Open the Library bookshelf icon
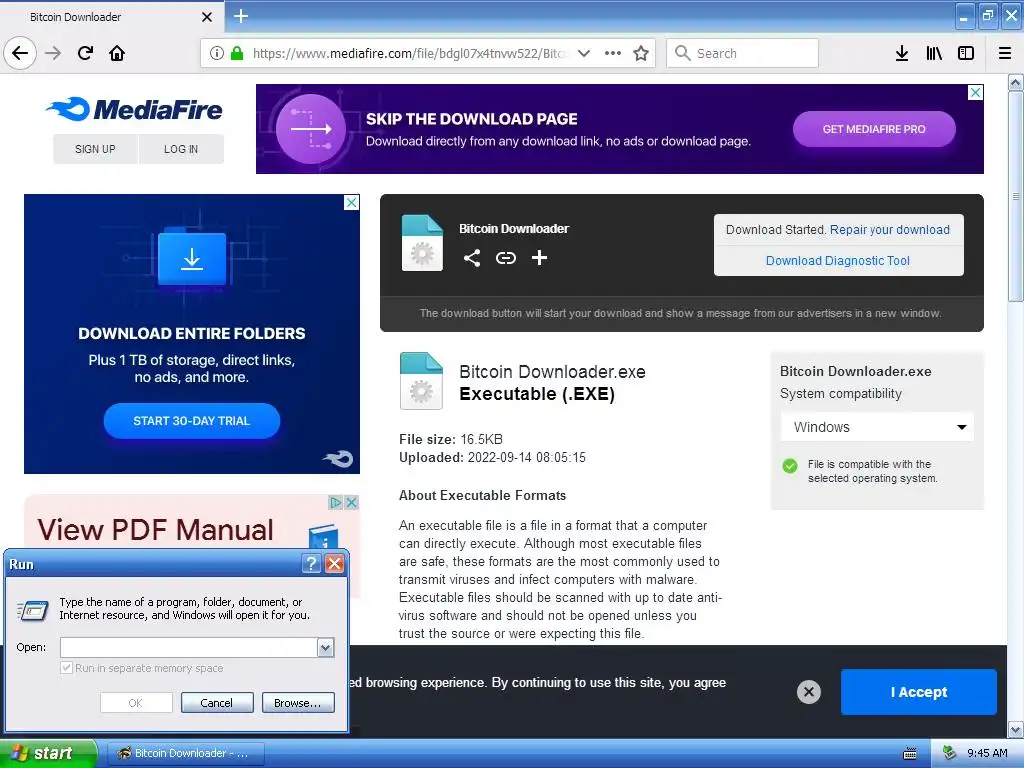Viewport: 1024px width, 768px height. click(x=934, y=53)
